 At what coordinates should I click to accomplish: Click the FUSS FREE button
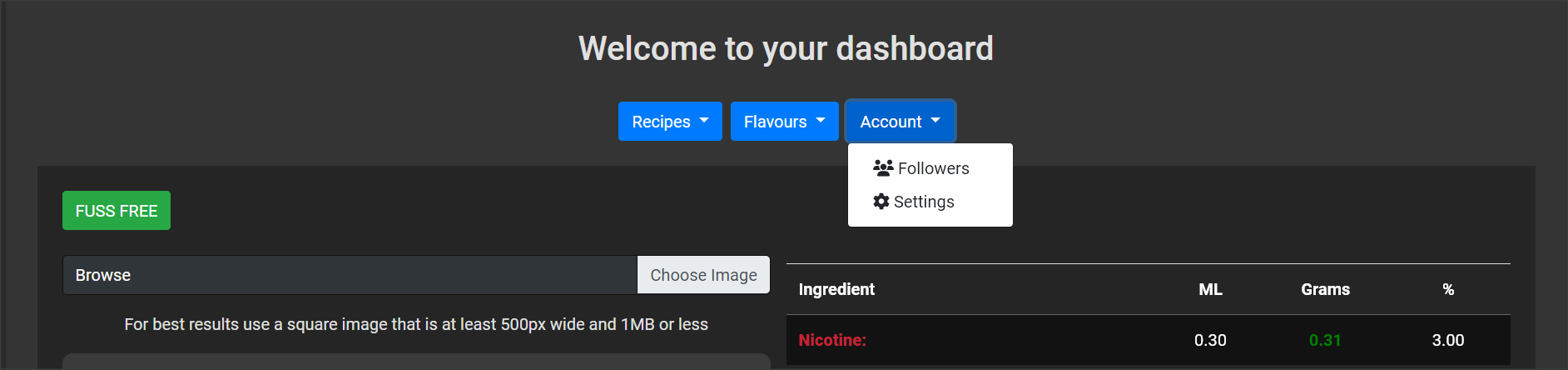pos(117,211)
